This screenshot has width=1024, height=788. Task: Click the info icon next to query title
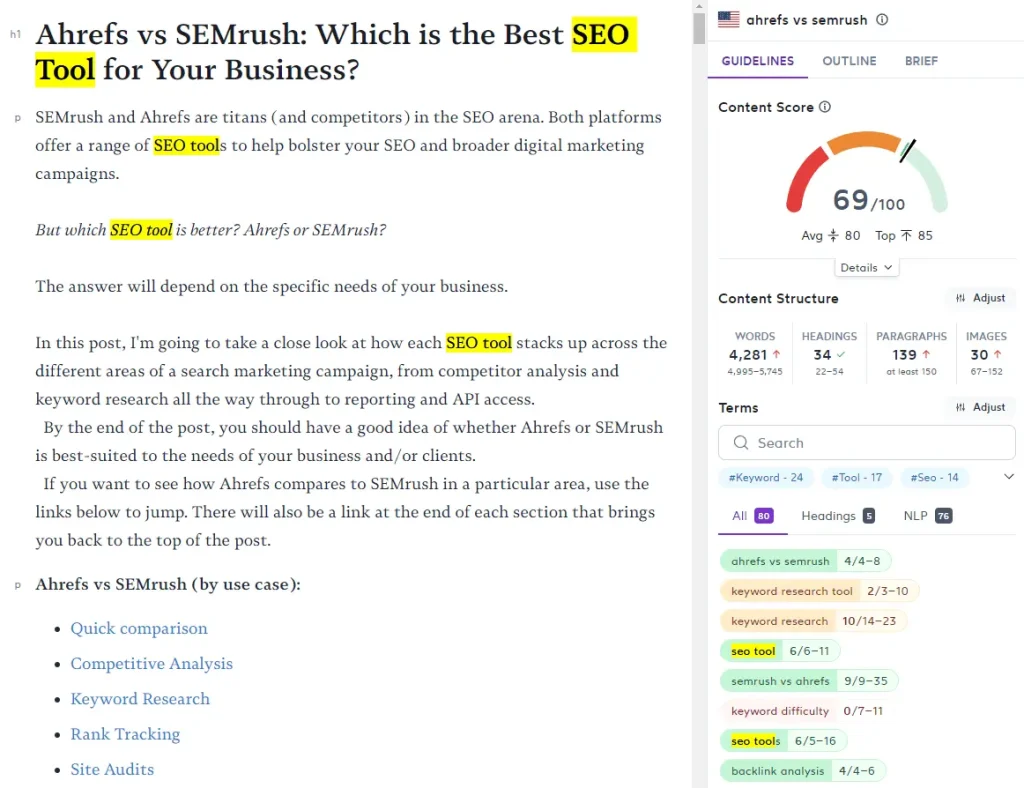882,20
